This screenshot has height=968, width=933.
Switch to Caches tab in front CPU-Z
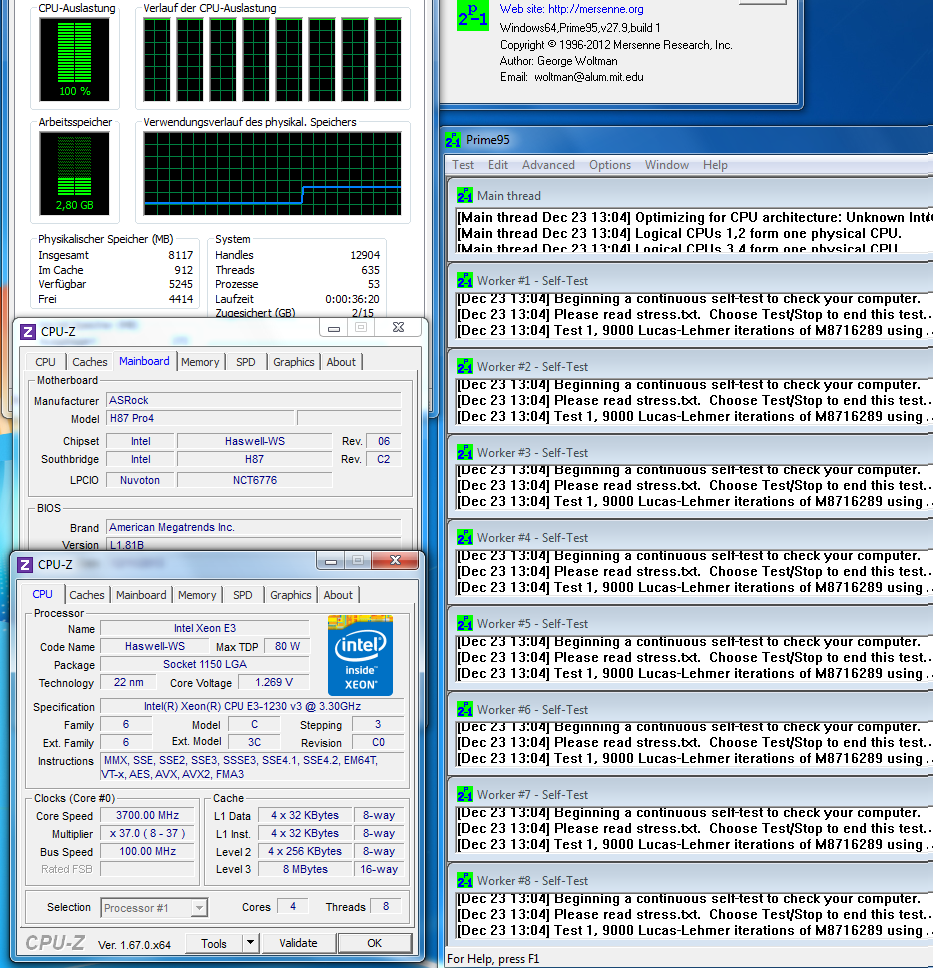coord(86,595)
